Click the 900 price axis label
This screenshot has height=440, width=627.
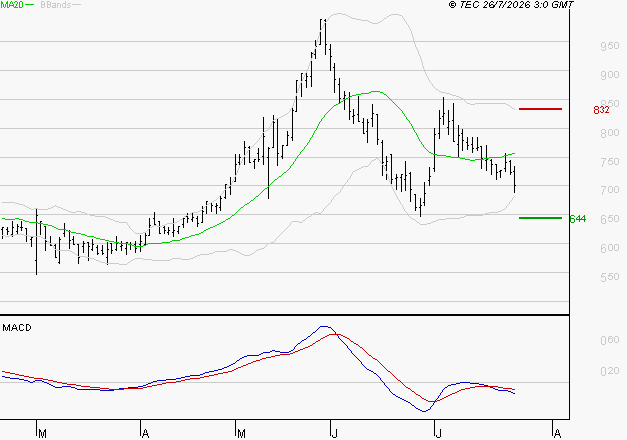[610, 75]
